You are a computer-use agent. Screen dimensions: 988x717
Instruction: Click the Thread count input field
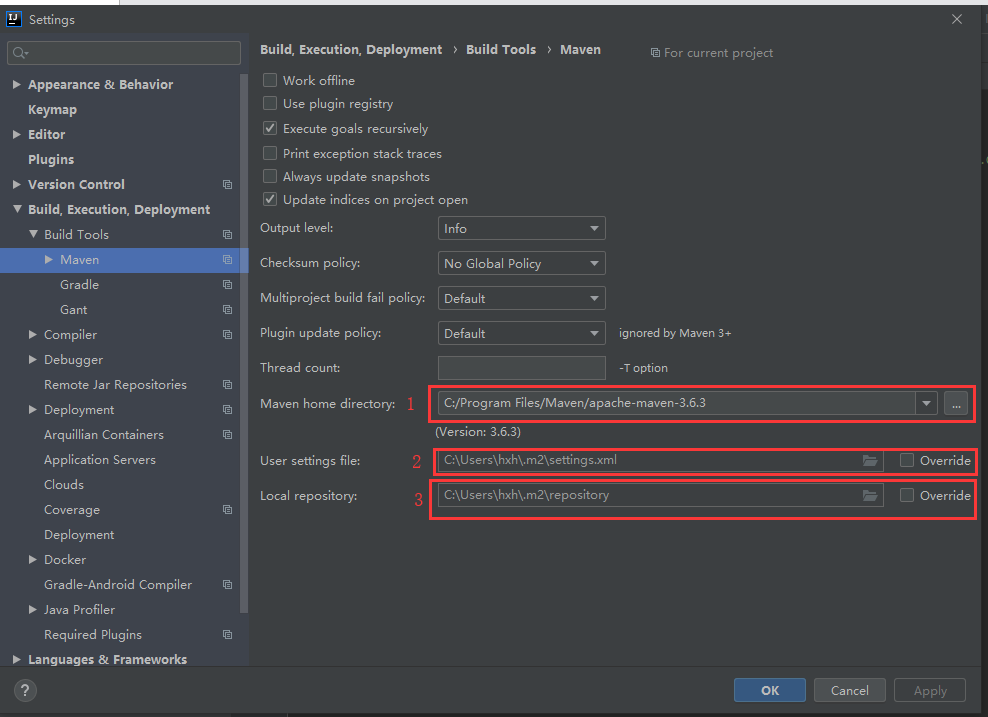[521, 368]
